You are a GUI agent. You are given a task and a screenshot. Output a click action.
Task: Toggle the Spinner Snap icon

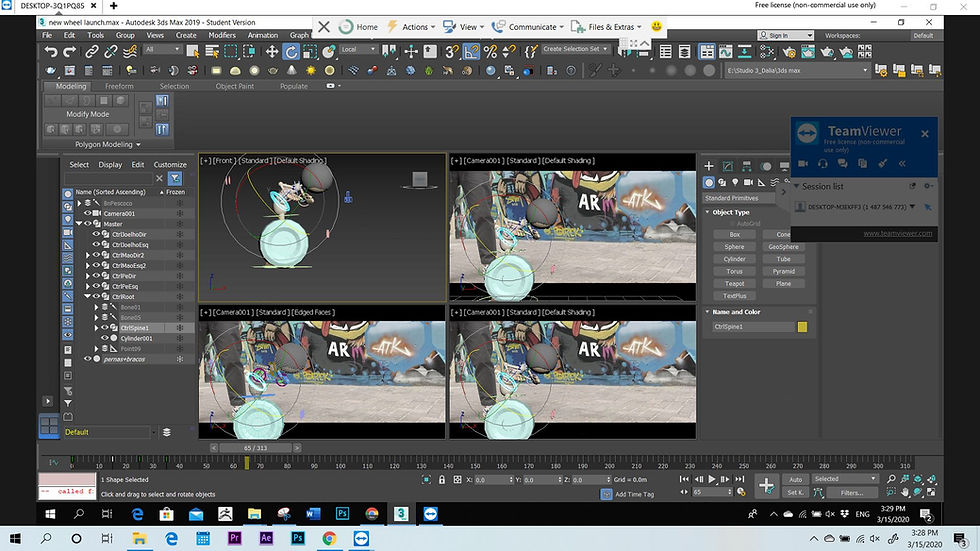coord(509,52)
